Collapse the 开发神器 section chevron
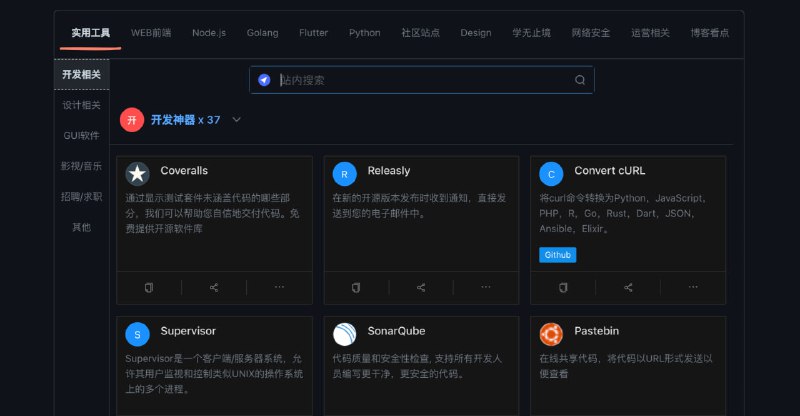The width and height of the screenshot is (800, 416). (x=236, y=120)
